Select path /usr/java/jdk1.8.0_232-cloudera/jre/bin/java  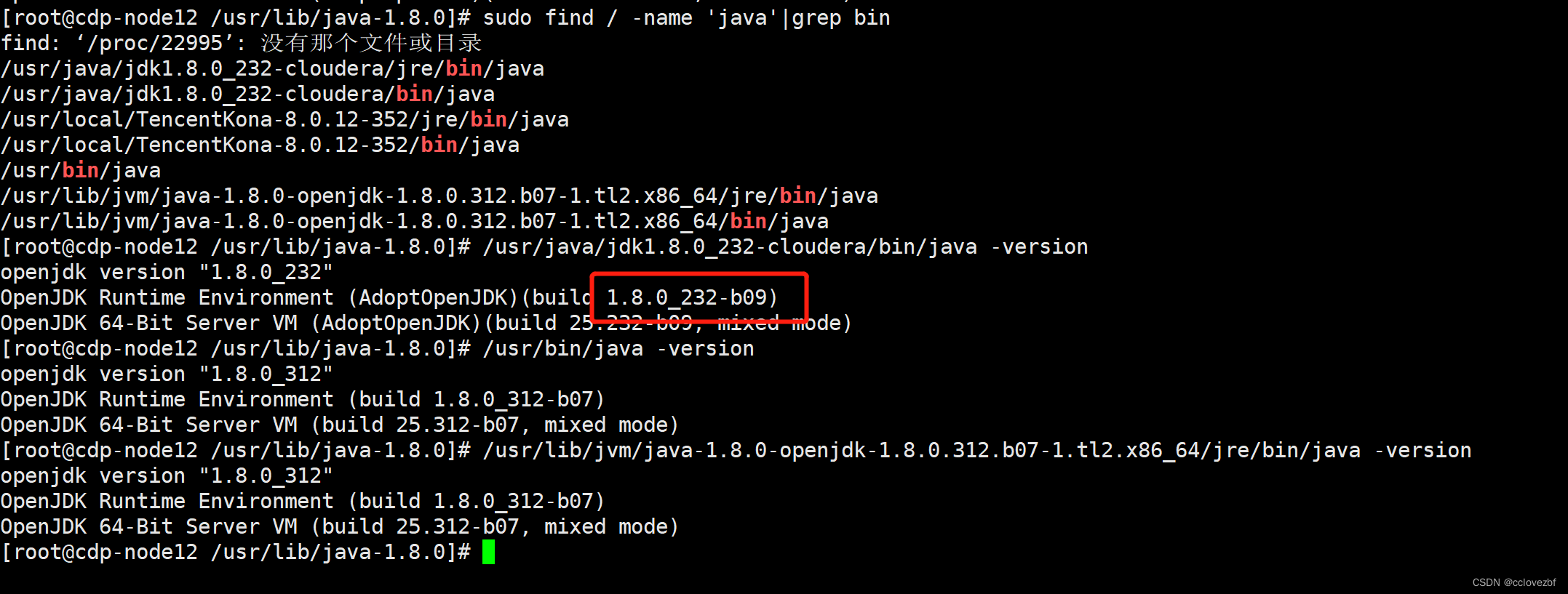pos(272,68)
